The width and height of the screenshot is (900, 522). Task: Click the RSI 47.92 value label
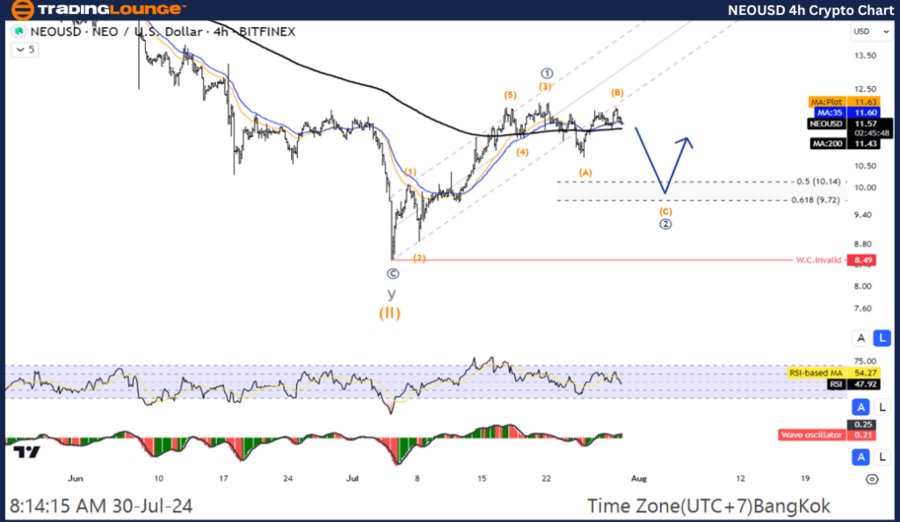[x=853, y=384]
